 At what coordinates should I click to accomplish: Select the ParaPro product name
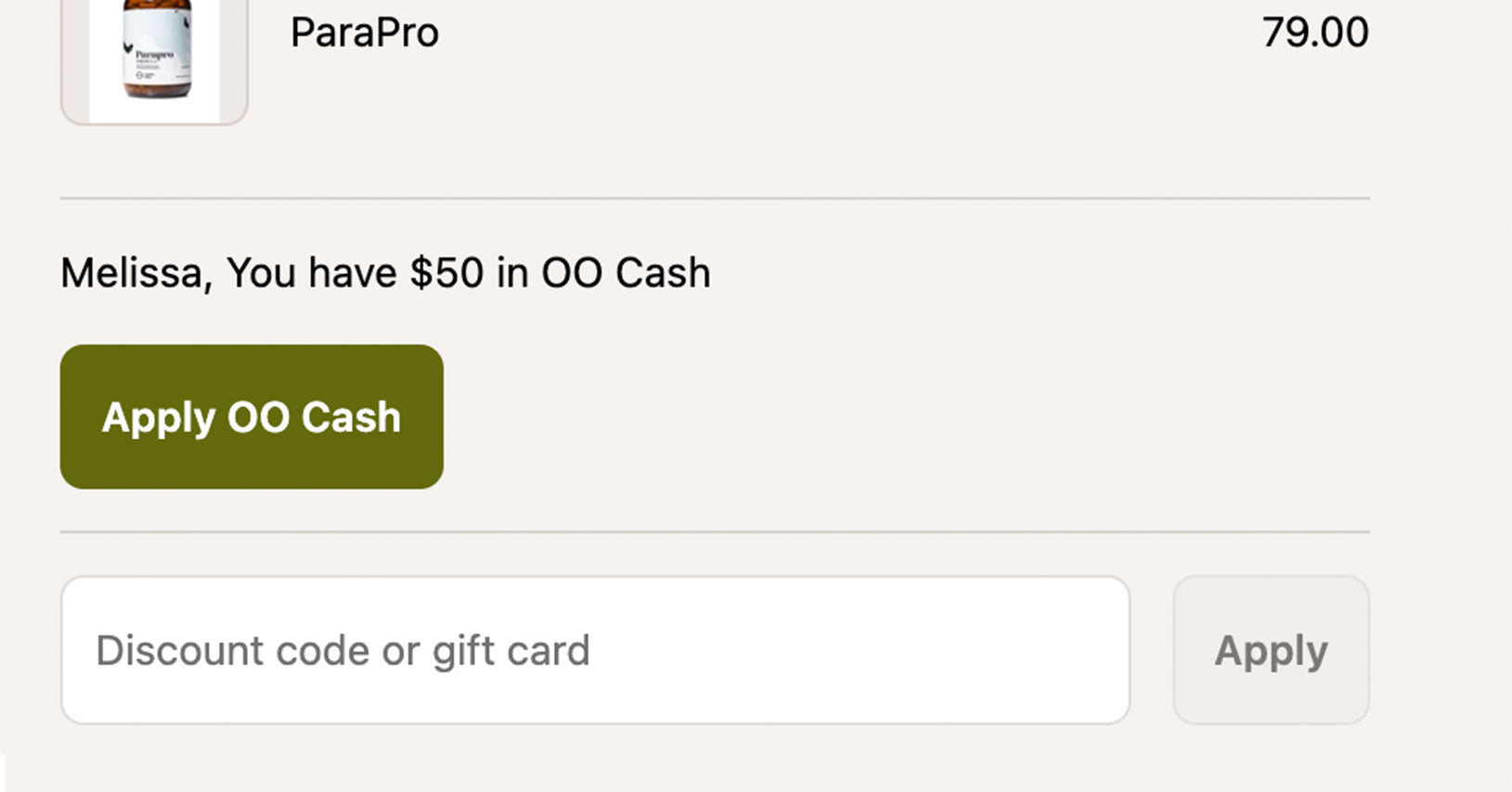click(x=364, y=33)
